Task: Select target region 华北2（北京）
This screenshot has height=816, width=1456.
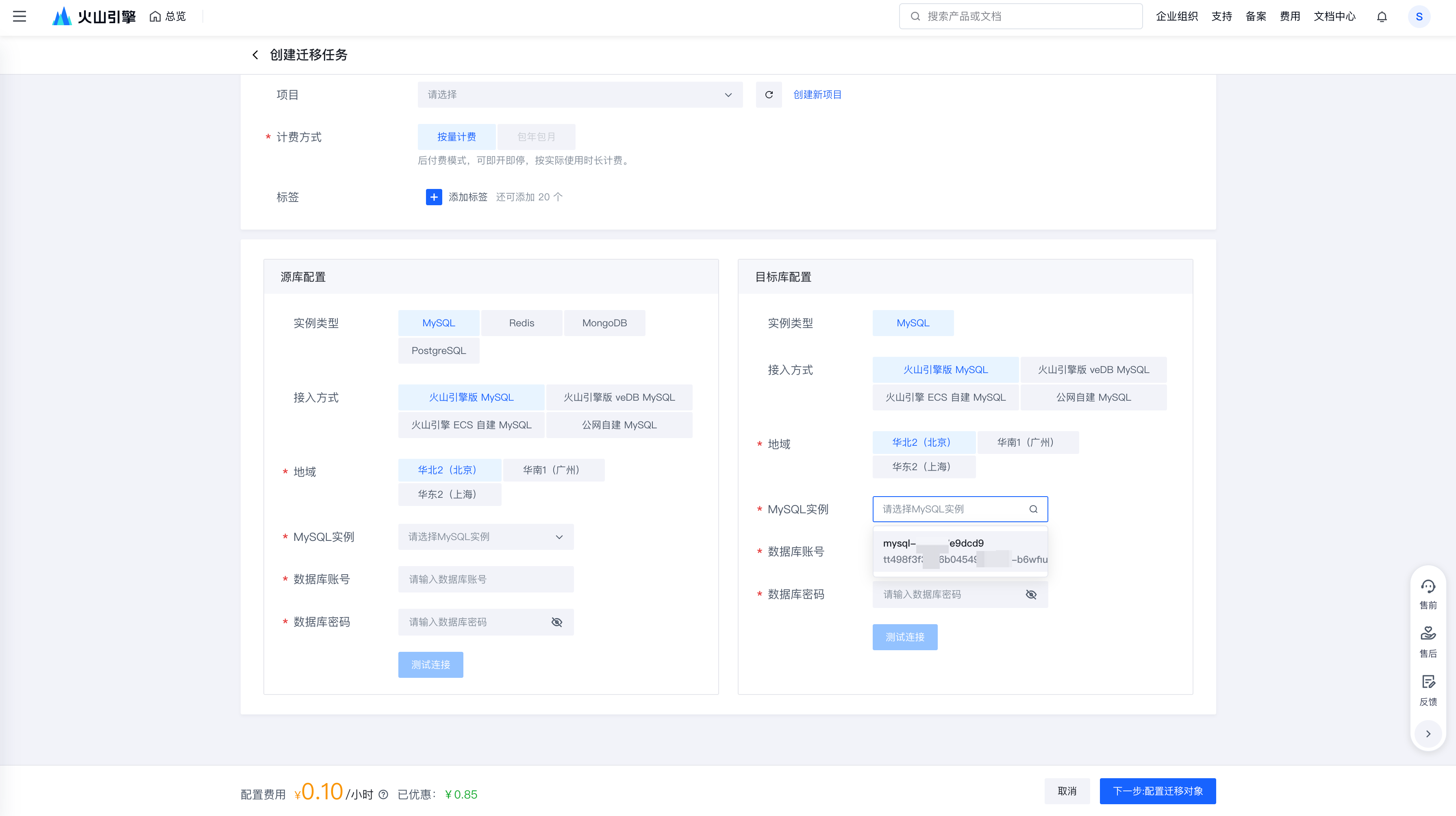Action: click(924, 443)
